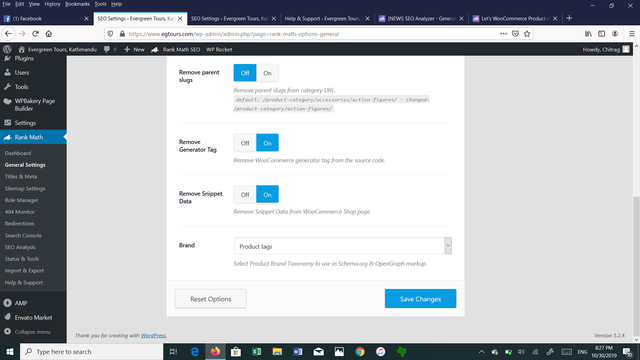640x360 pixels.
Task: Open Chrome from the taskbar
Action: (360, 351)
